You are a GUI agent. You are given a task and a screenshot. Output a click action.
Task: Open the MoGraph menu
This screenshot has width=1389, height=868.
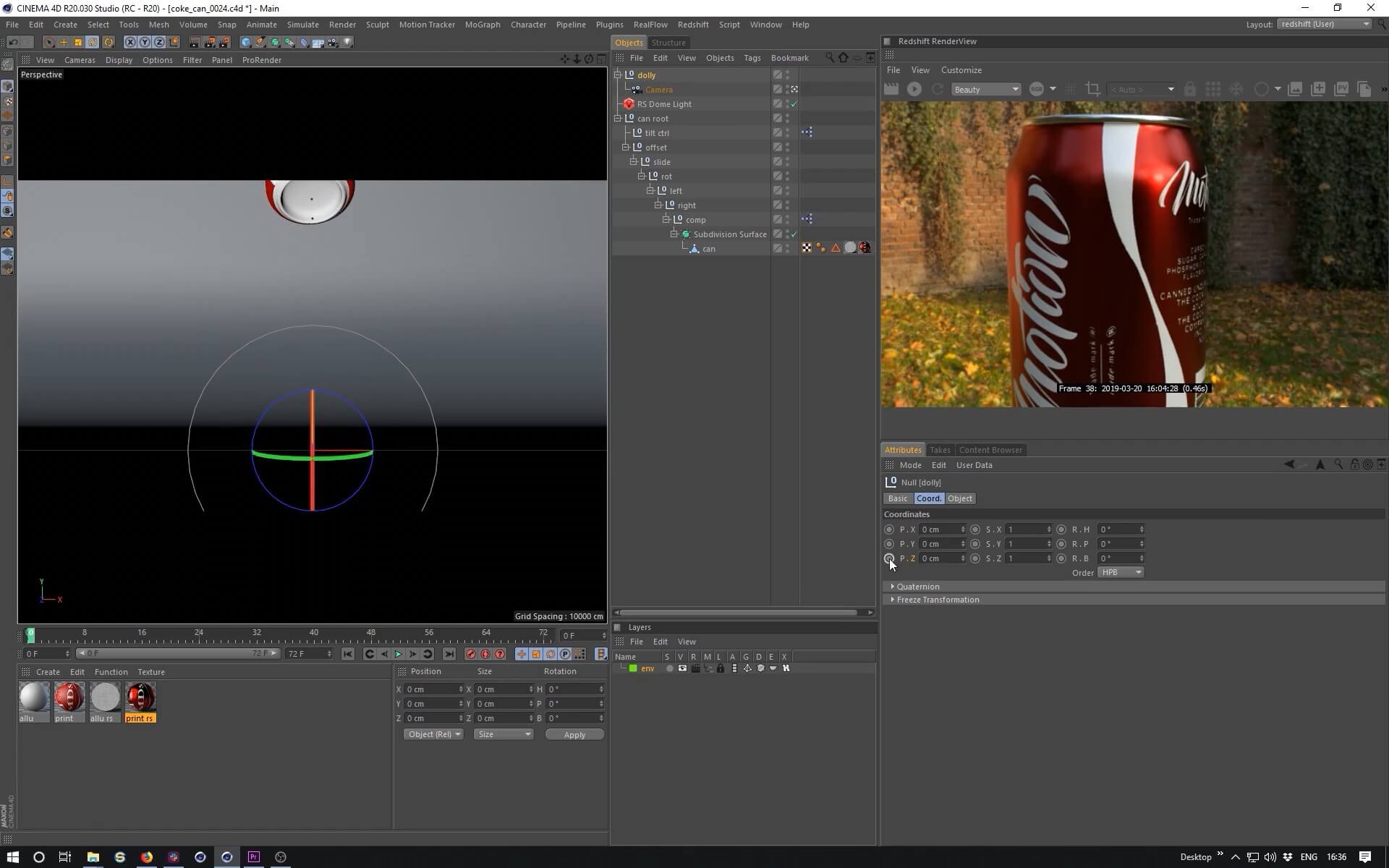[x=482, y=25]
